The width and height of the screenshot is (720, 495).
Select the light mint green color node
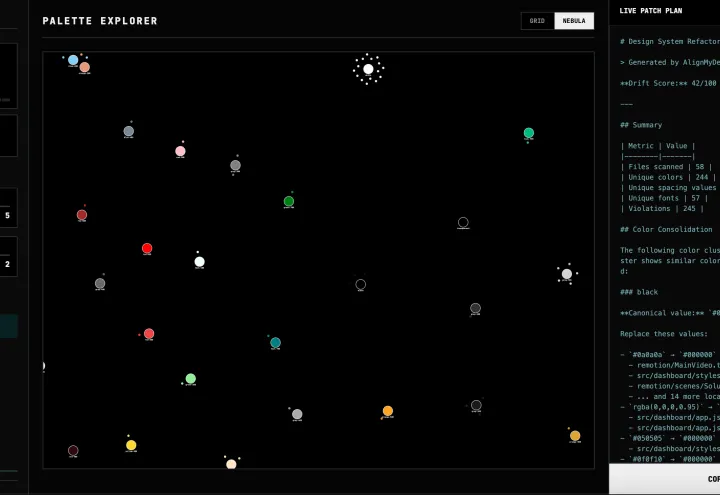click(191, 378)
